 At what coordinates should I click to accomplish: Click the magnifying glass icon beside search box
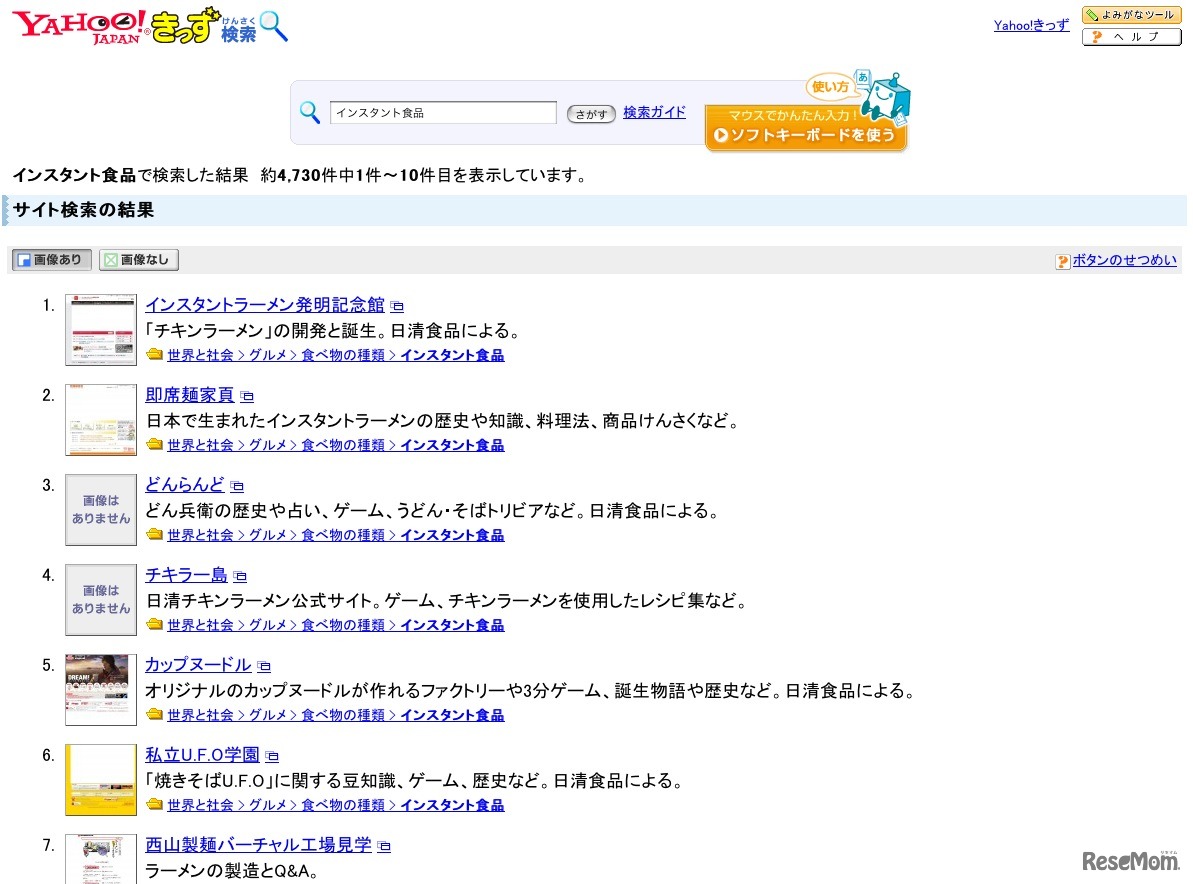click(x=310, y=113)
